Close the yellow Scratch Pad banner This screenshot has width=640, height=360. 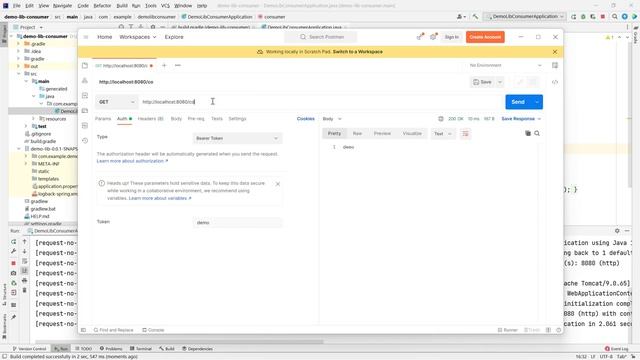click(555, 52)
